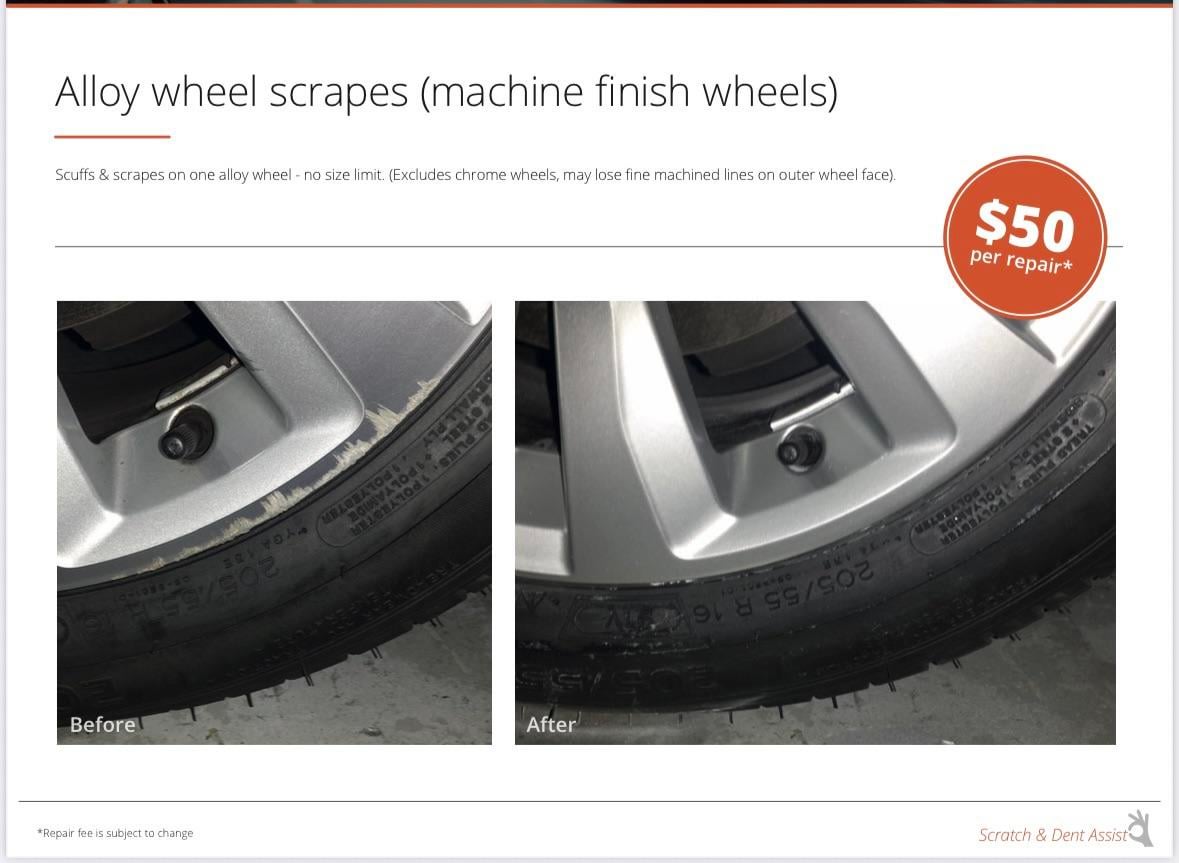The height and width of the screenshot is (863, 1179).
Task: Click the $50 per repair badge
Action: (1025, 238)
